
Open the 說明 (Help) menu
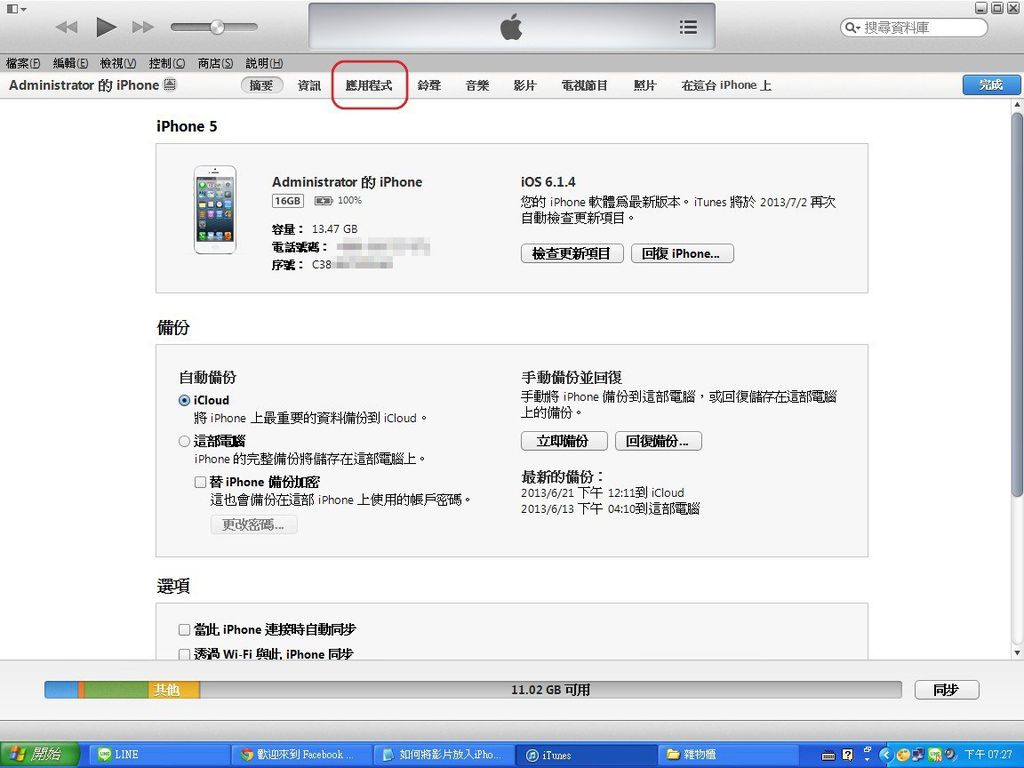(x=264, y=63)
